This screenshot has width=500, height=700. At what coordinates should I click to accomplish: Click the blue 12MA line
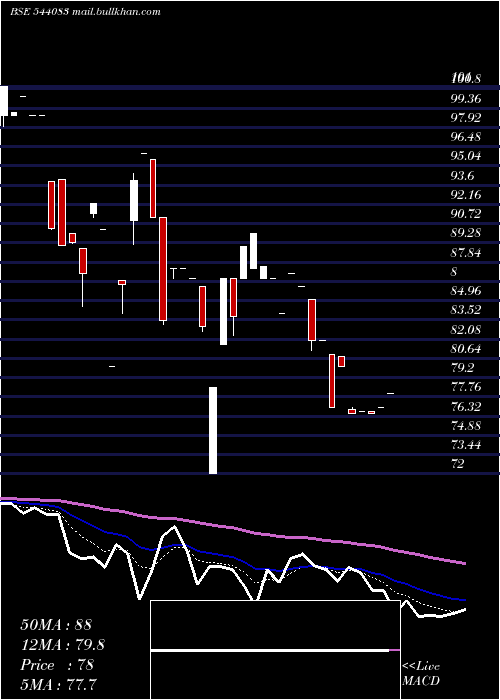coord(232,555)
